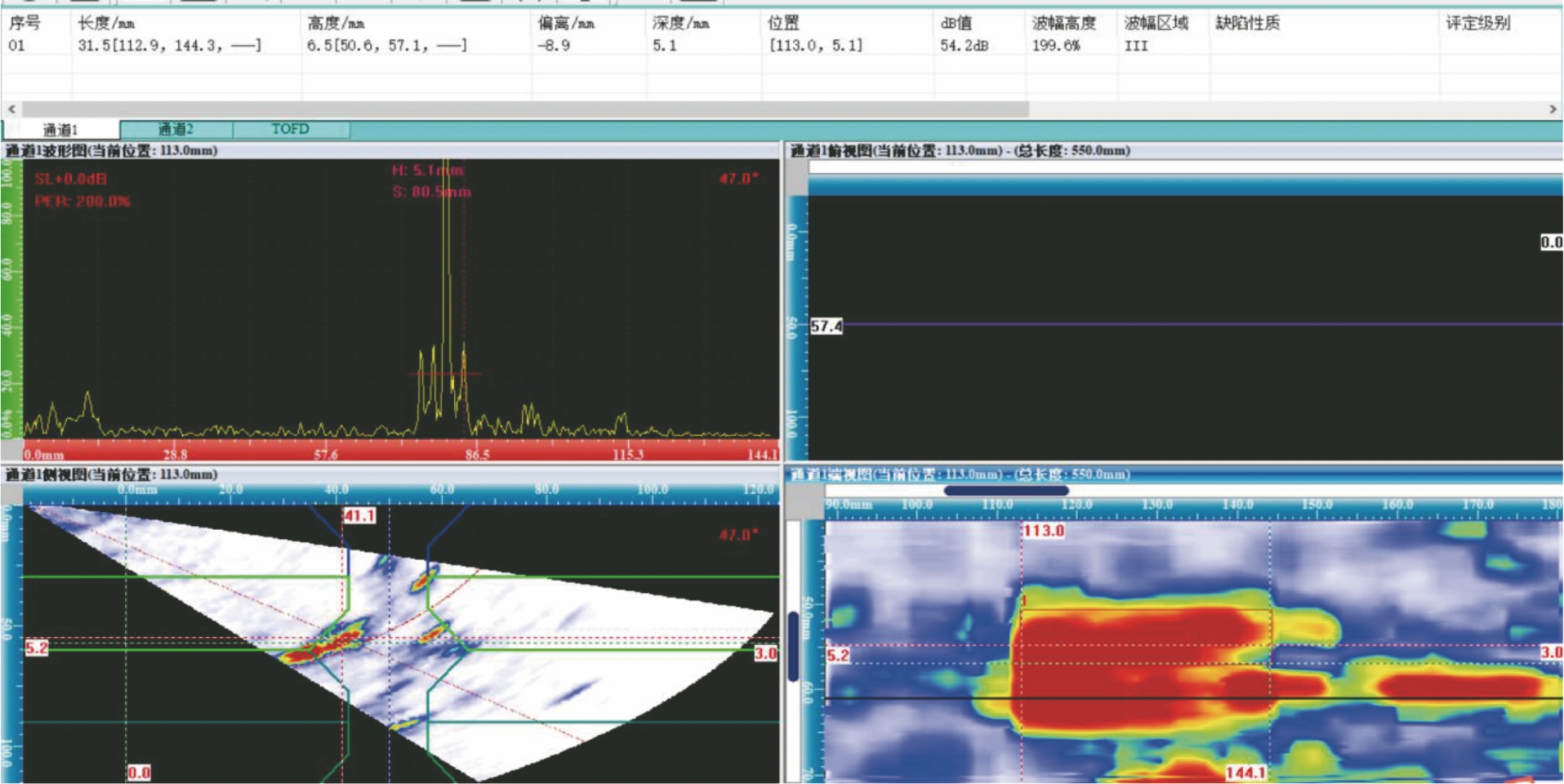
Task: Select the 通道1 tab
Action: (60, 130)
